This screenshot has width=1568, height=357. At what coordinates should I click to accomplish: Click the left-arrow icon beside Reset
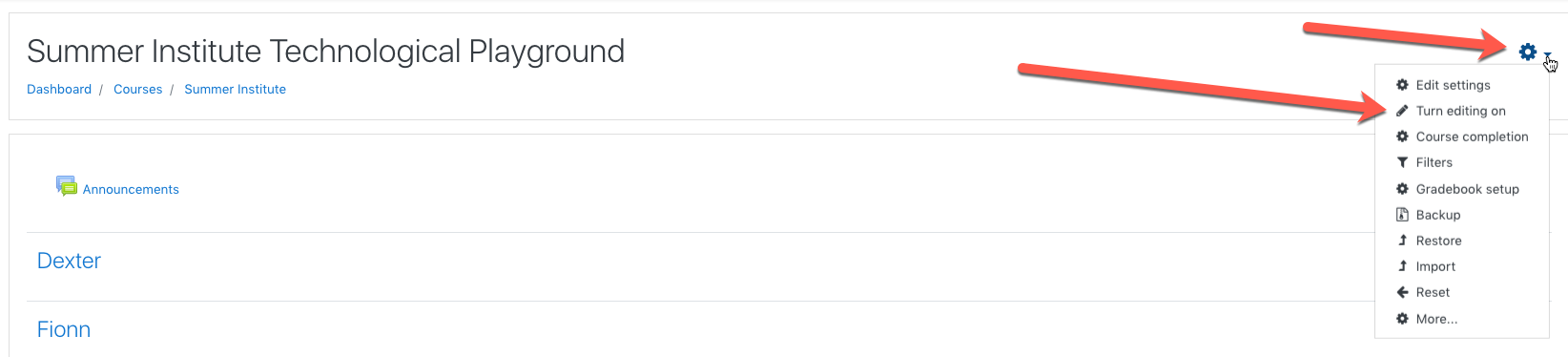pyautogui.click(x=1402, y=292)
